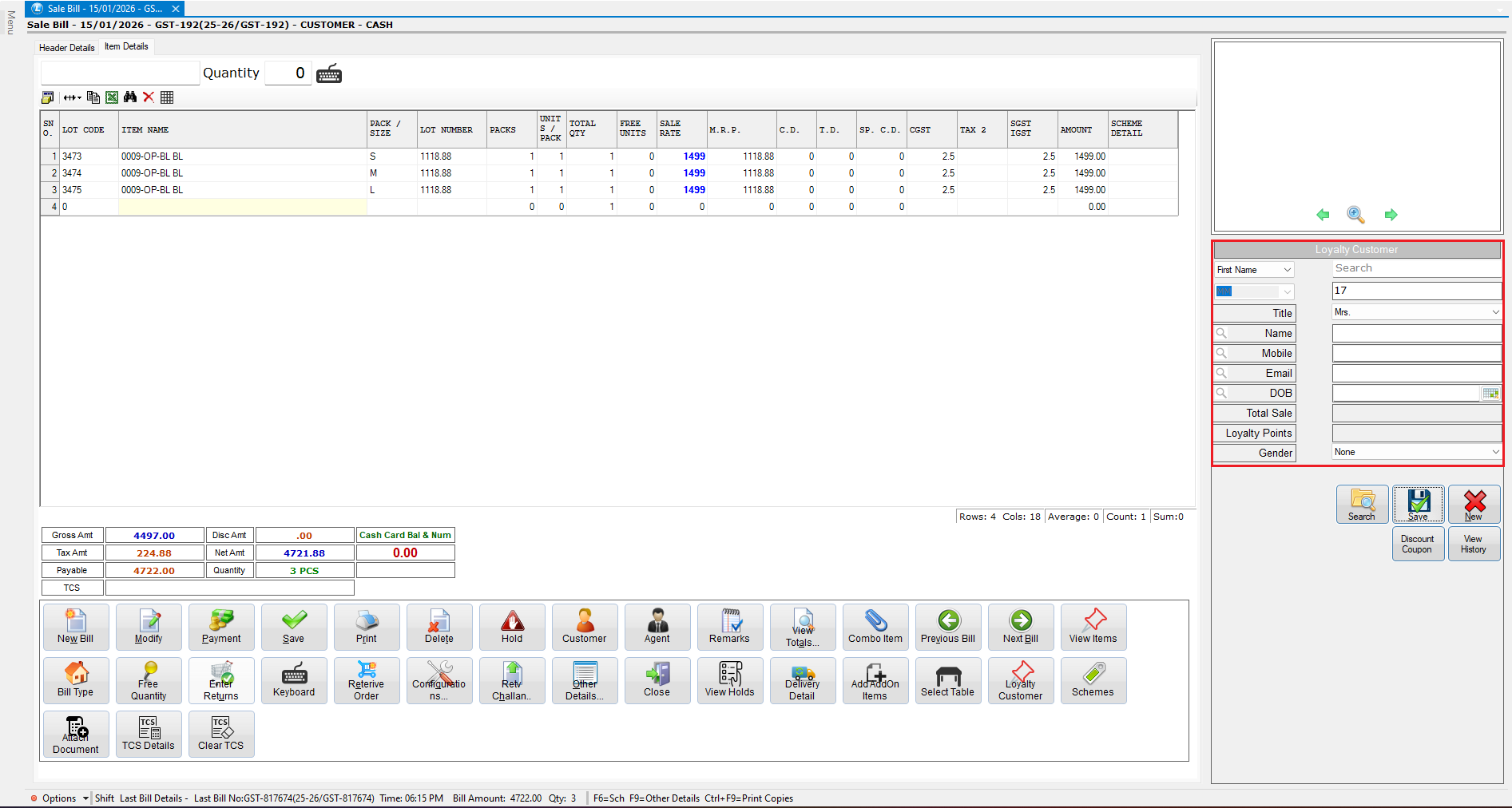The height and width of the screenshot is (808, 1512).
Task: Click the View History button
Action: coord(1473,544)
